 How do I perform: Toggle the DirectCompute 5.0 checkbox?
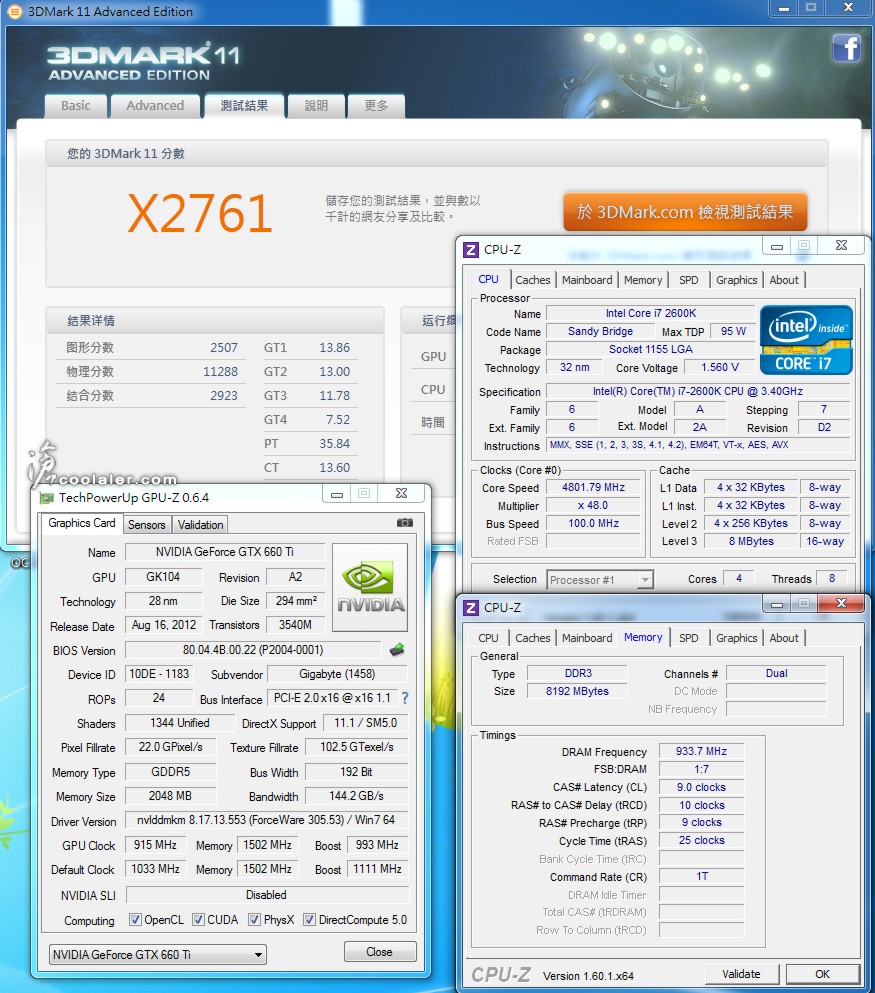tap(309, 920)
